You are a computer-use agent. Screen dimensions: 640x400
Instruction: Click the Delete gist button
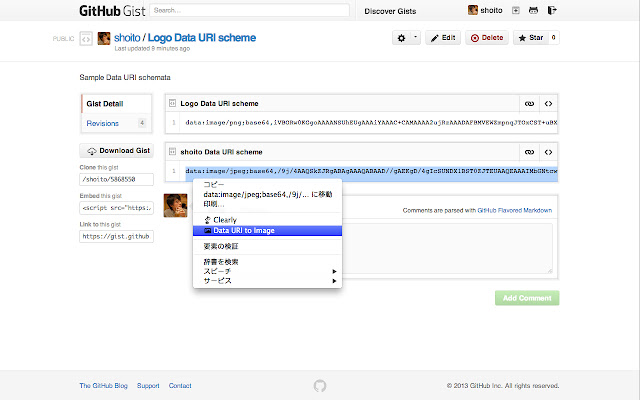[x=487, y=38]
